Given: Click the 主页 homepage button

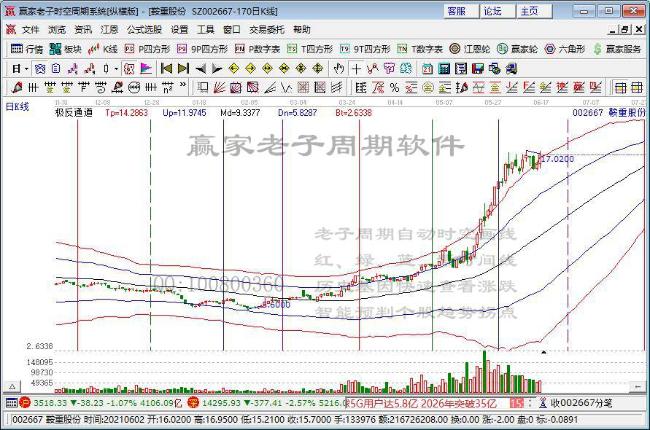Looking at the screenshot, I should click(534, 11).
